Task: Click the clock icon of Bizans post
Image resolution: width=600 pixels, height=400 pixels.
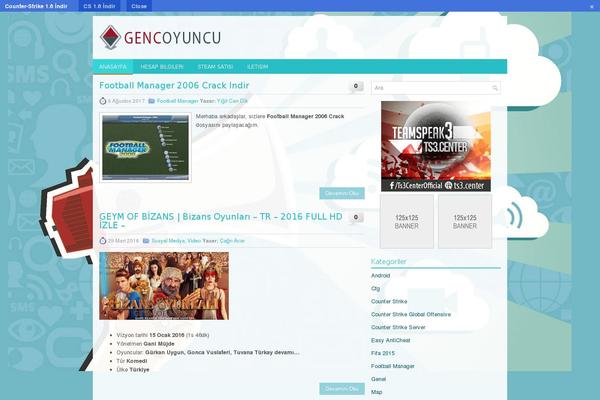Action: click(103, 241)
